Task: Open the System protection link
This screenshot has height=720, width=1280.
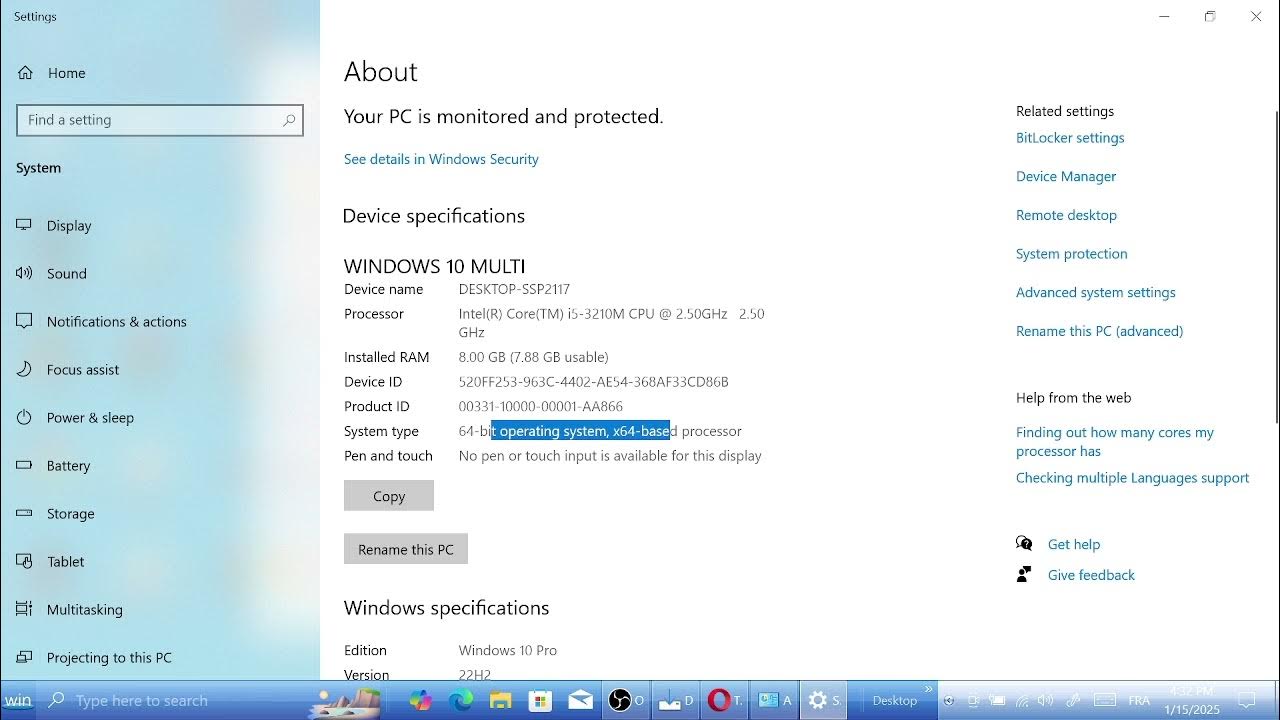Action: click(x=1072, y=254)
